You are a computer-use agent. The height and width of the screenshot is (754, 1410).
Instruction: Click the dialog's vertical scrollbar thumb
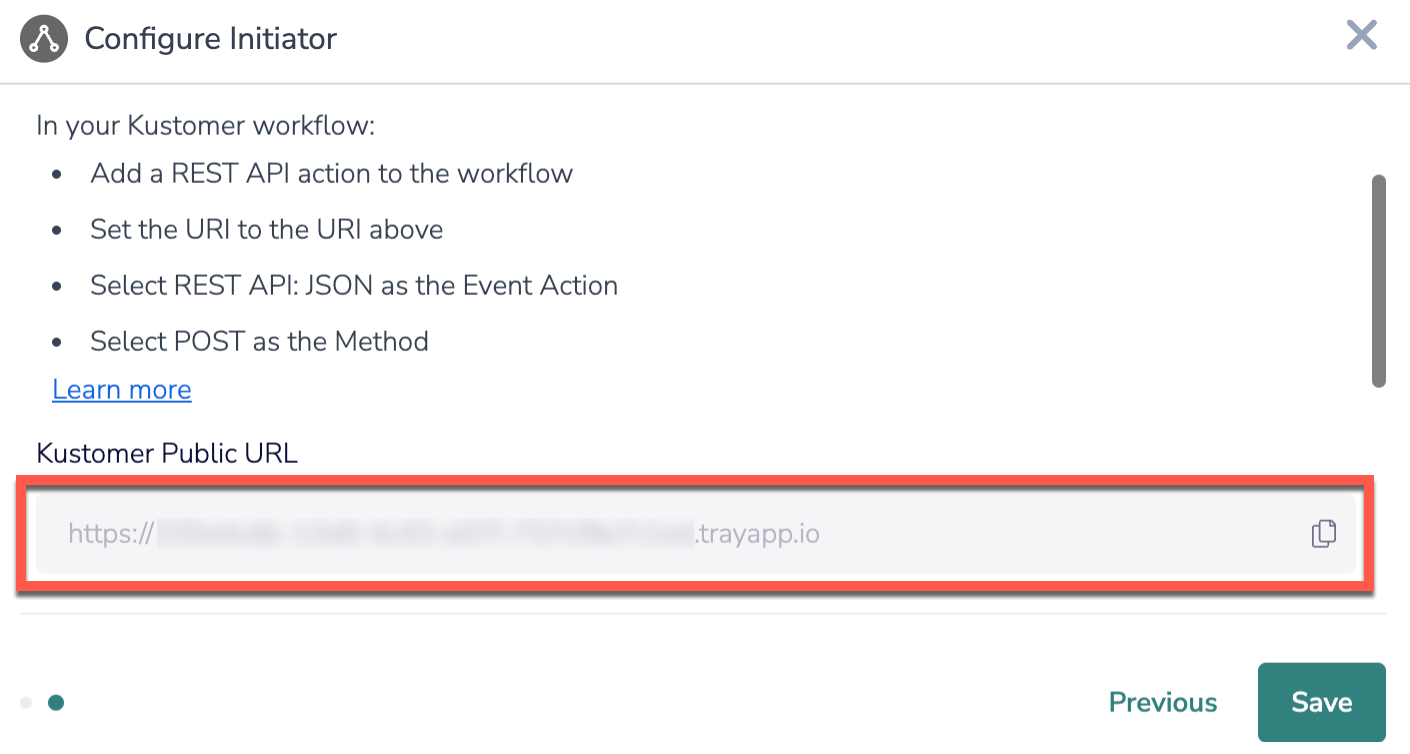click(x=1378, y=280)
